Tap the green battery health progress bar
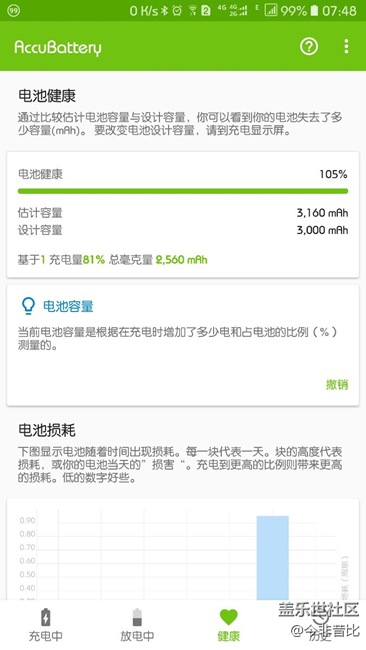366x650 pixels. click(x=183, y=191)
